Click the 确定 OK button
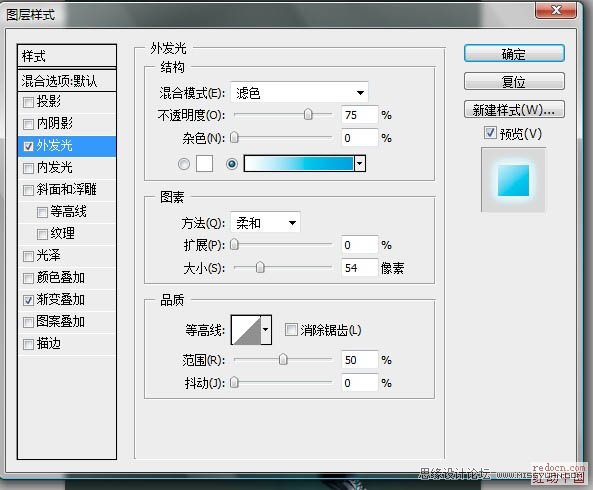Viewport: 593px width, 490px height. [x=514, y=53]
